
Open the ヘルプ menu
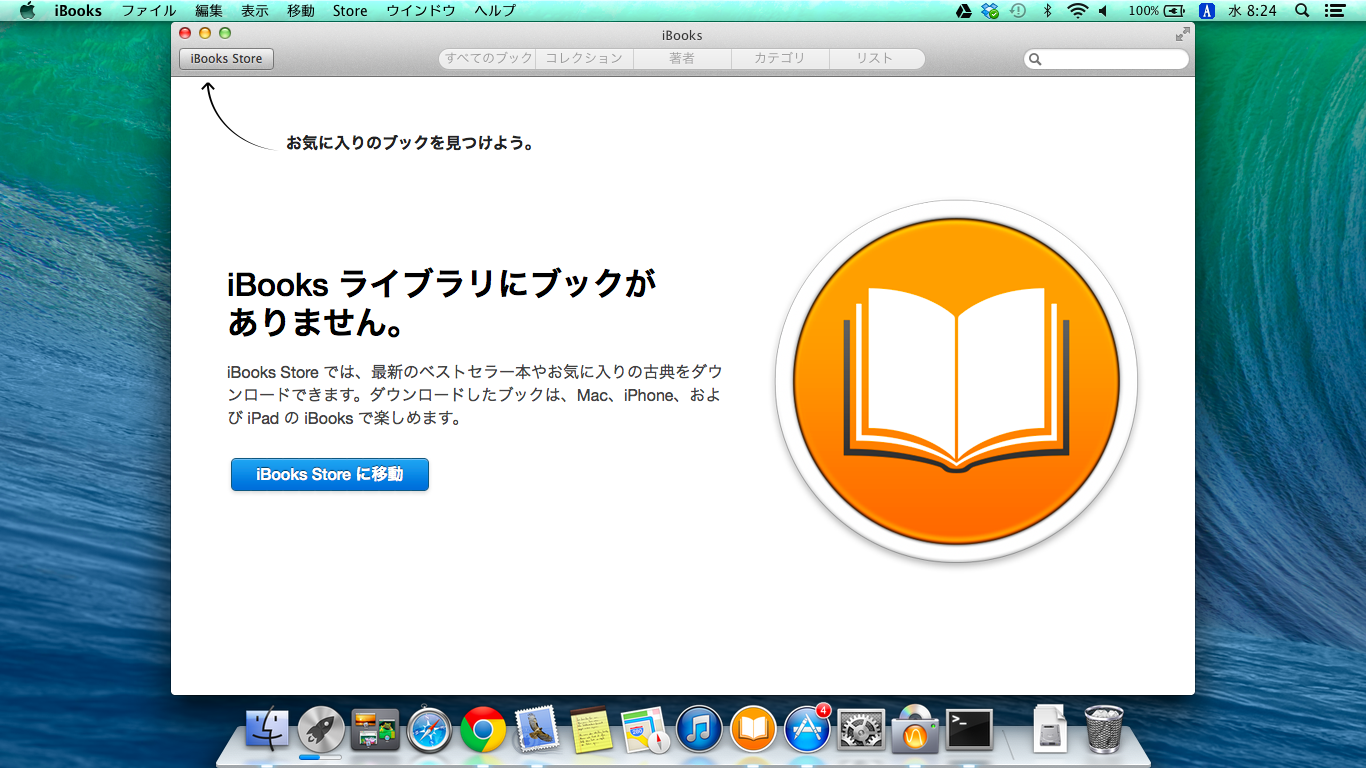pyautogui.click(x=495, y=11)
